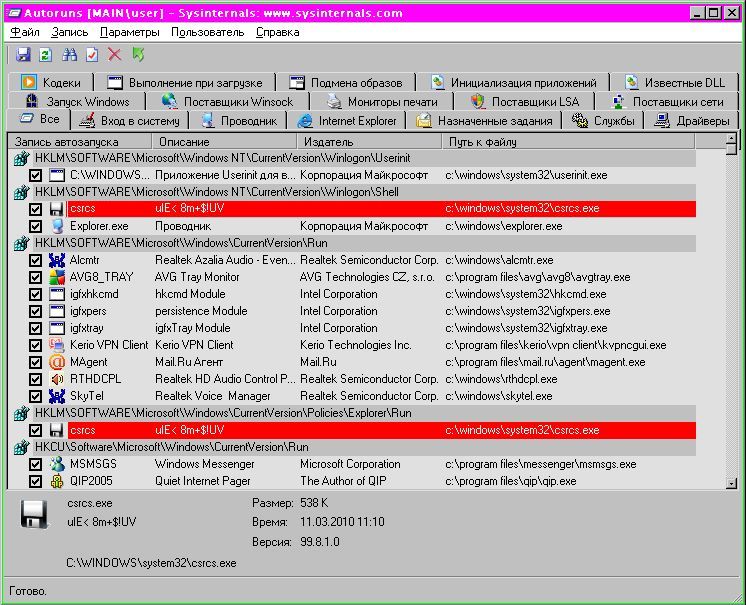Open the Службы tab
This screenshot has width=746, height=605.
pyautogui.click(x=603, y=121)
